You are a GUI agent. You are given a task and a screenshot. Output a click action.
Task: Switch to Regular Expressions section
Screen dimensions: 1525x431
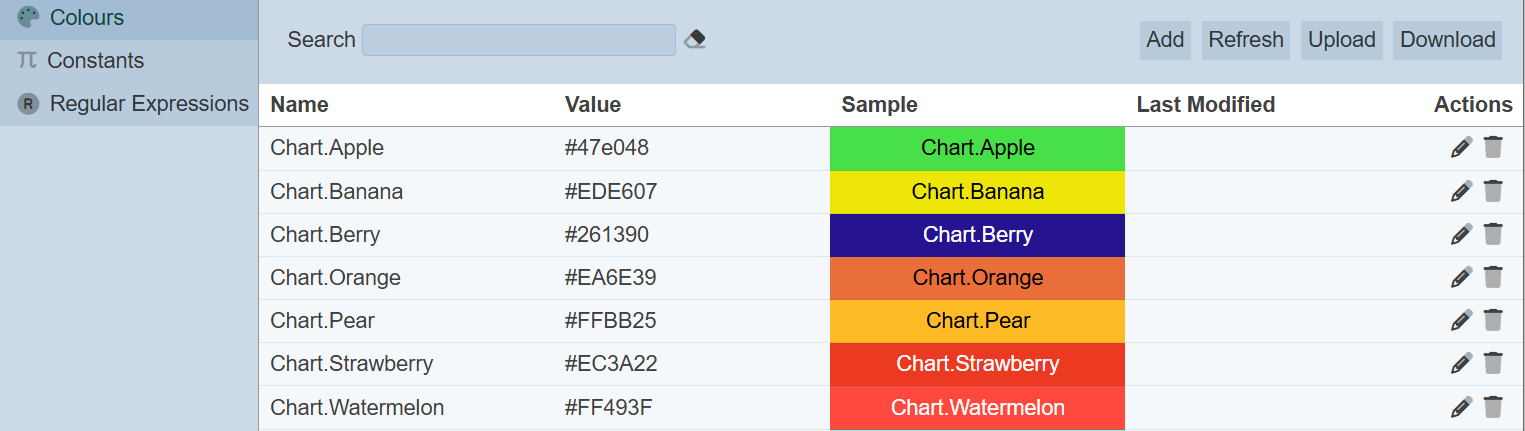point(148,104)
